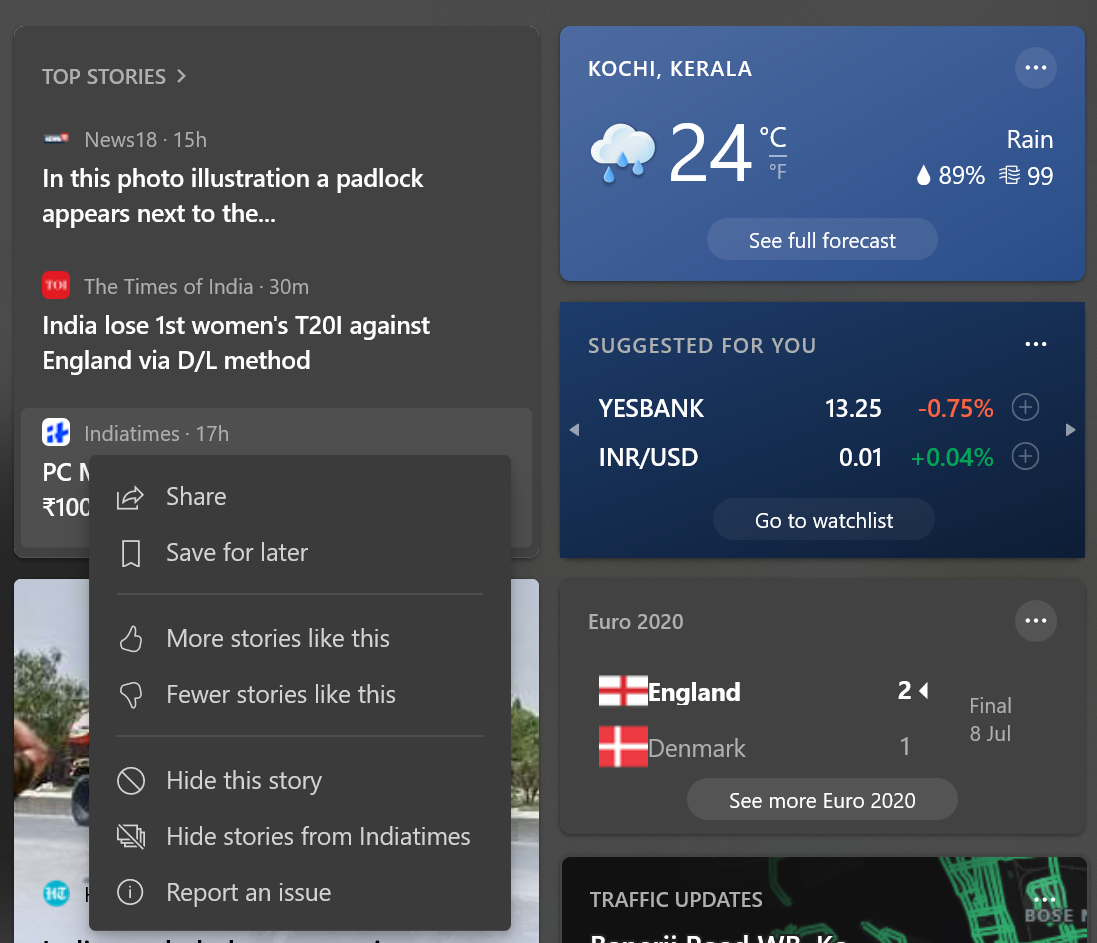Click thumbs-down icon for fewer stories

point(131,695)
